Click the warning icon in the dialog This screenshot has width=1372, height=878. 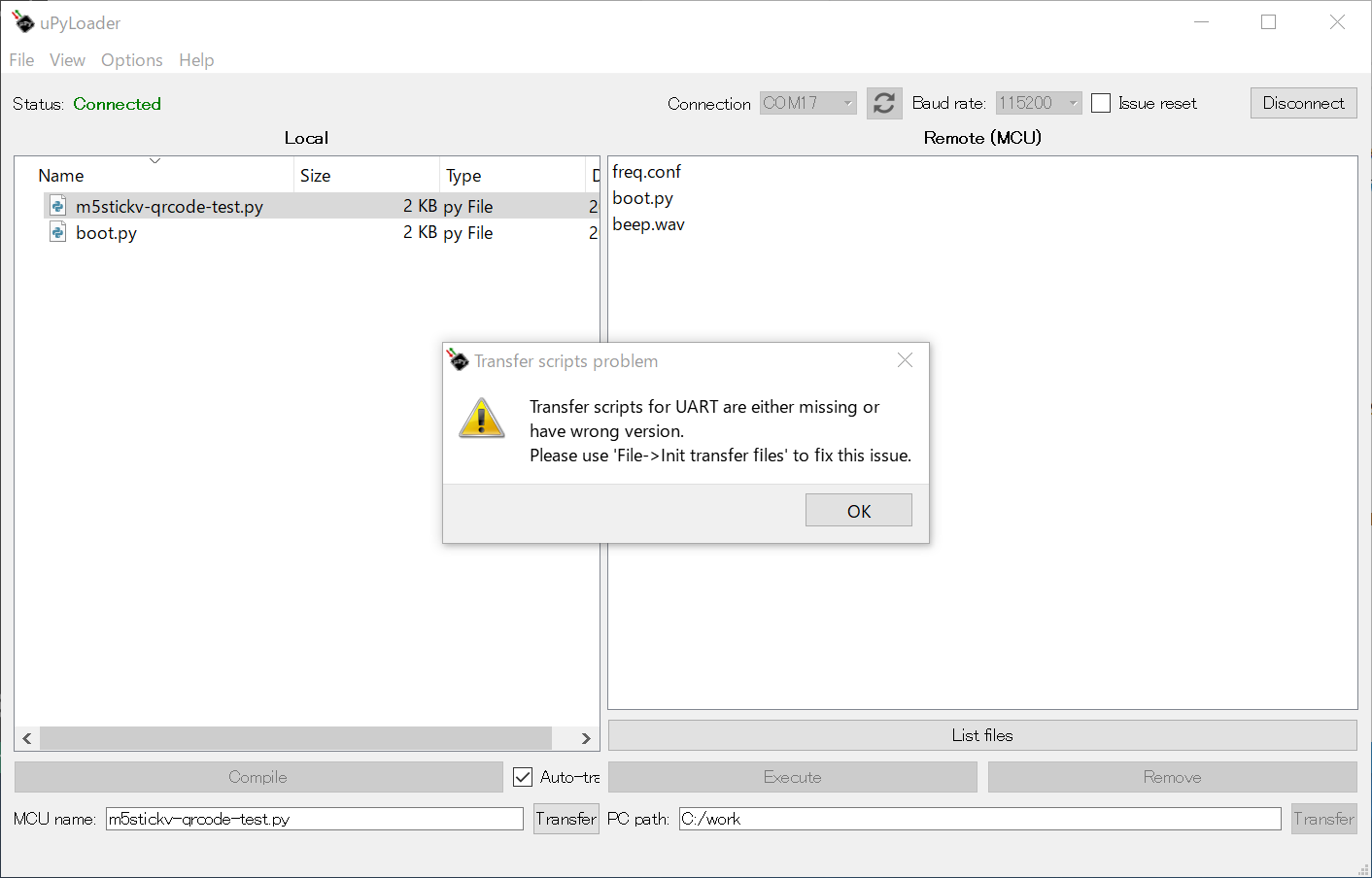482,419
